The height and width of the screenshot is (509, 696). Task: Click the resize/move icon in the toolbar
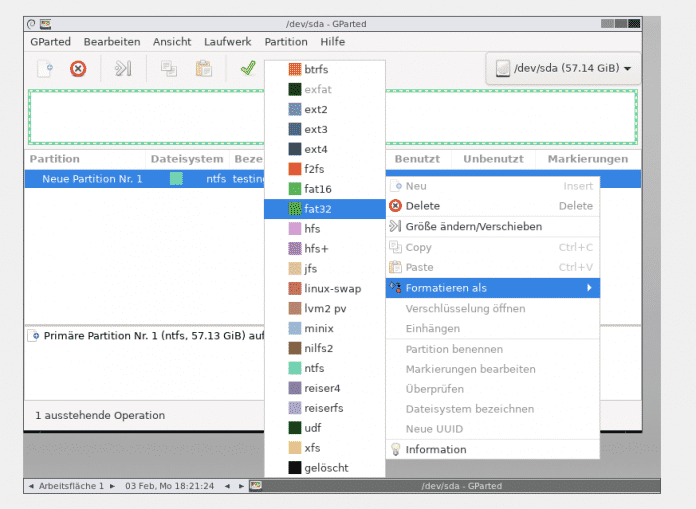[122, 69]
